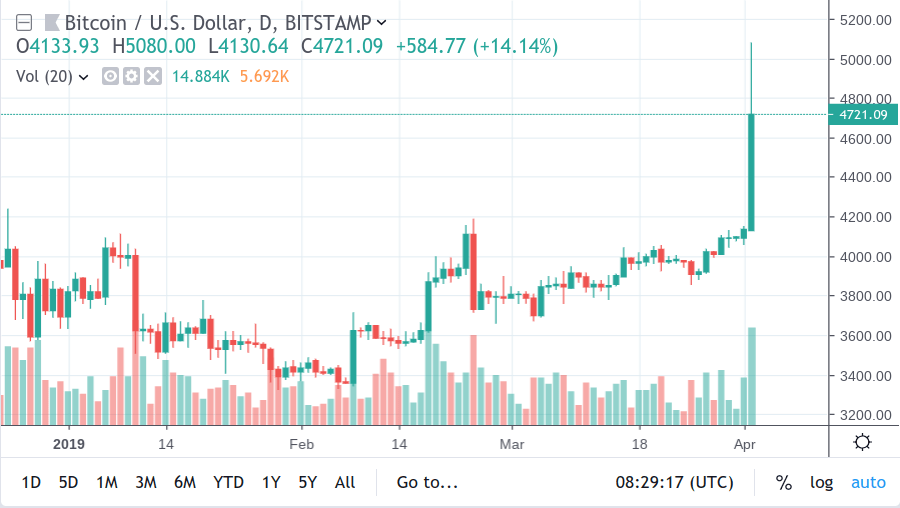The image size is (900, 508).
Task: Toggle log scale mode
Action: [x=821, y=482]
